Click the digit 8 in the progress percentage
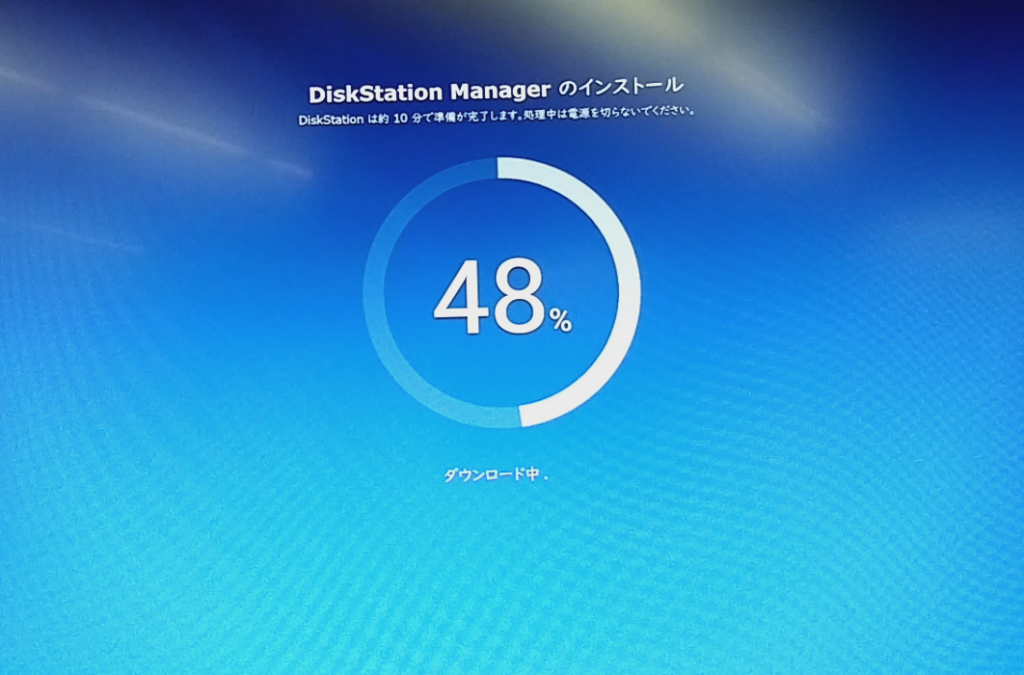The height and width of the screenshot is (675, 1024). coord(518,297)
